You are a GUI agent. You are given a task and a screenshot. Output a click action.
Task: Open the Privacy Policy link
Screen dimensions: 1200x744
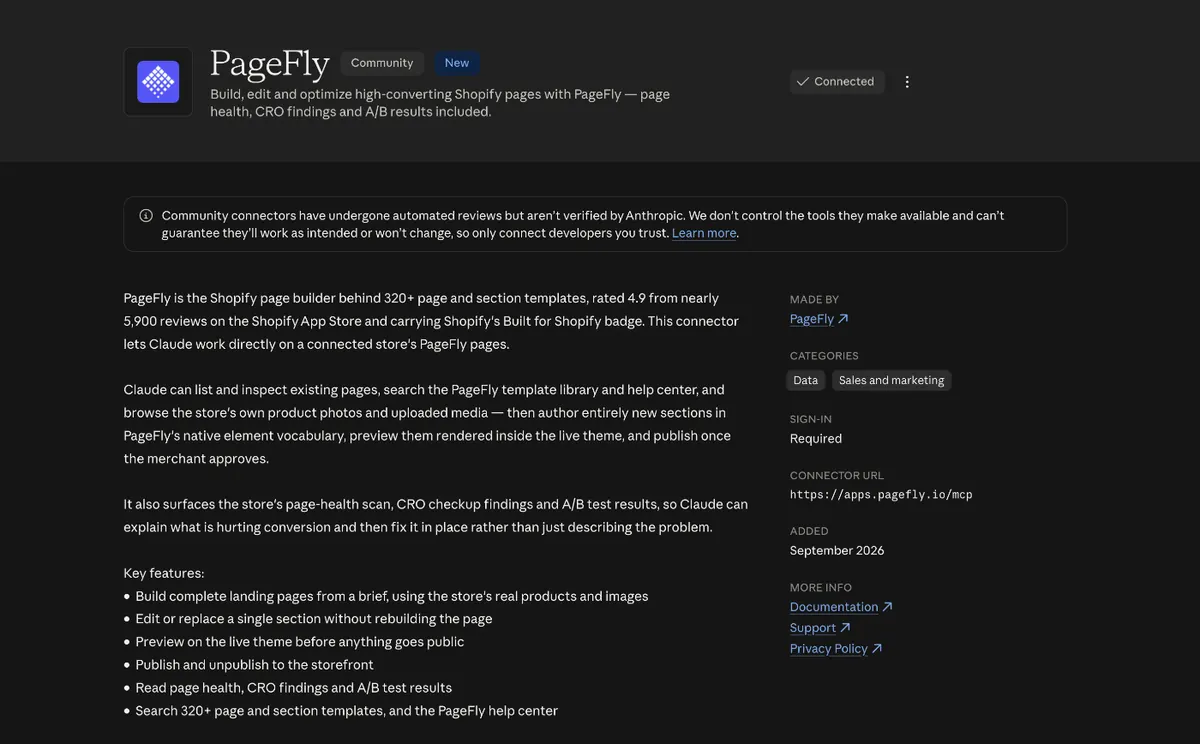pos(829,649)
